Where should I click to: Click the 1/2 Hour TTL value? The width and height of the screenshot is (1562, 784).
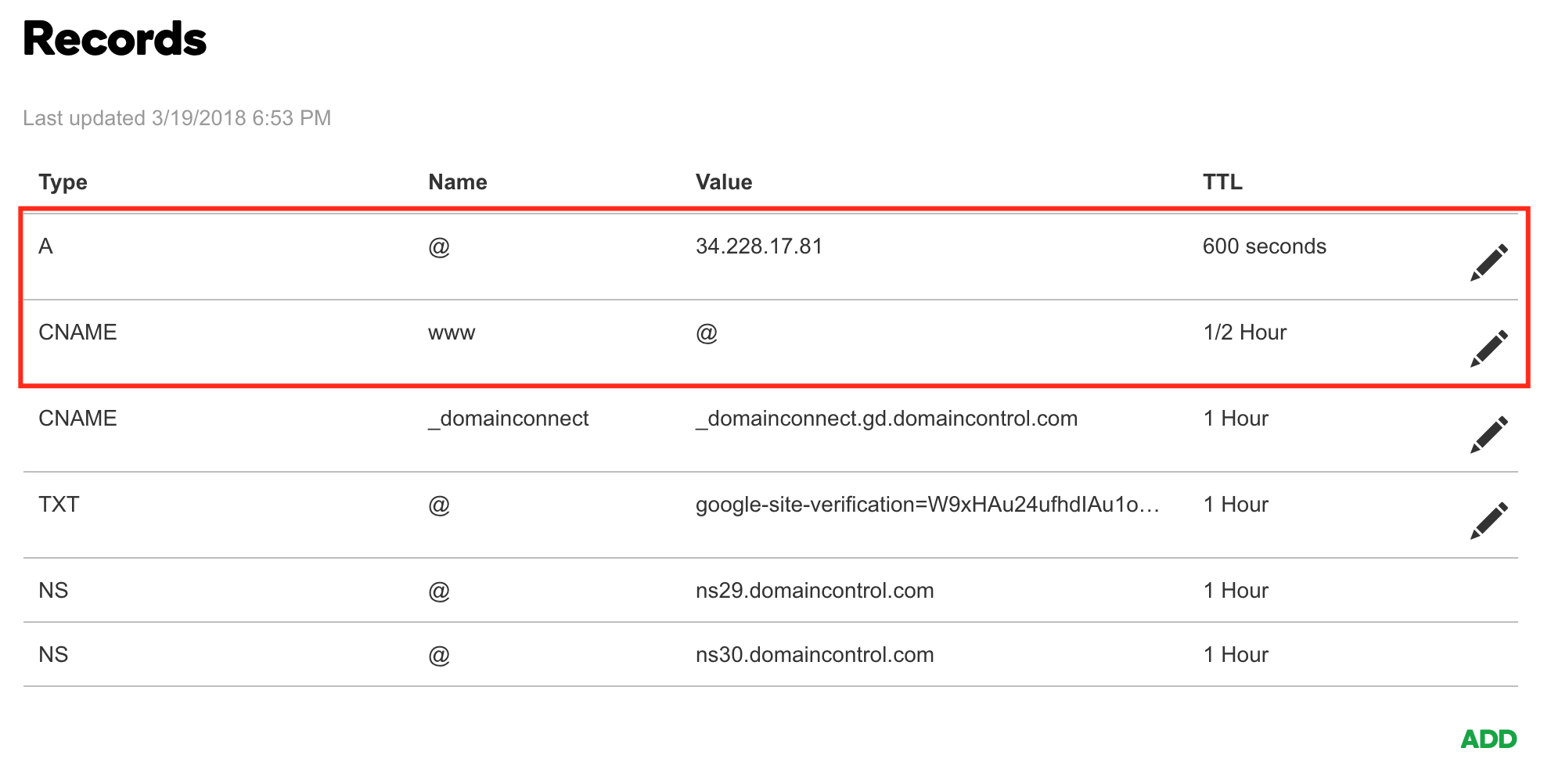[x=1245, y=333]
